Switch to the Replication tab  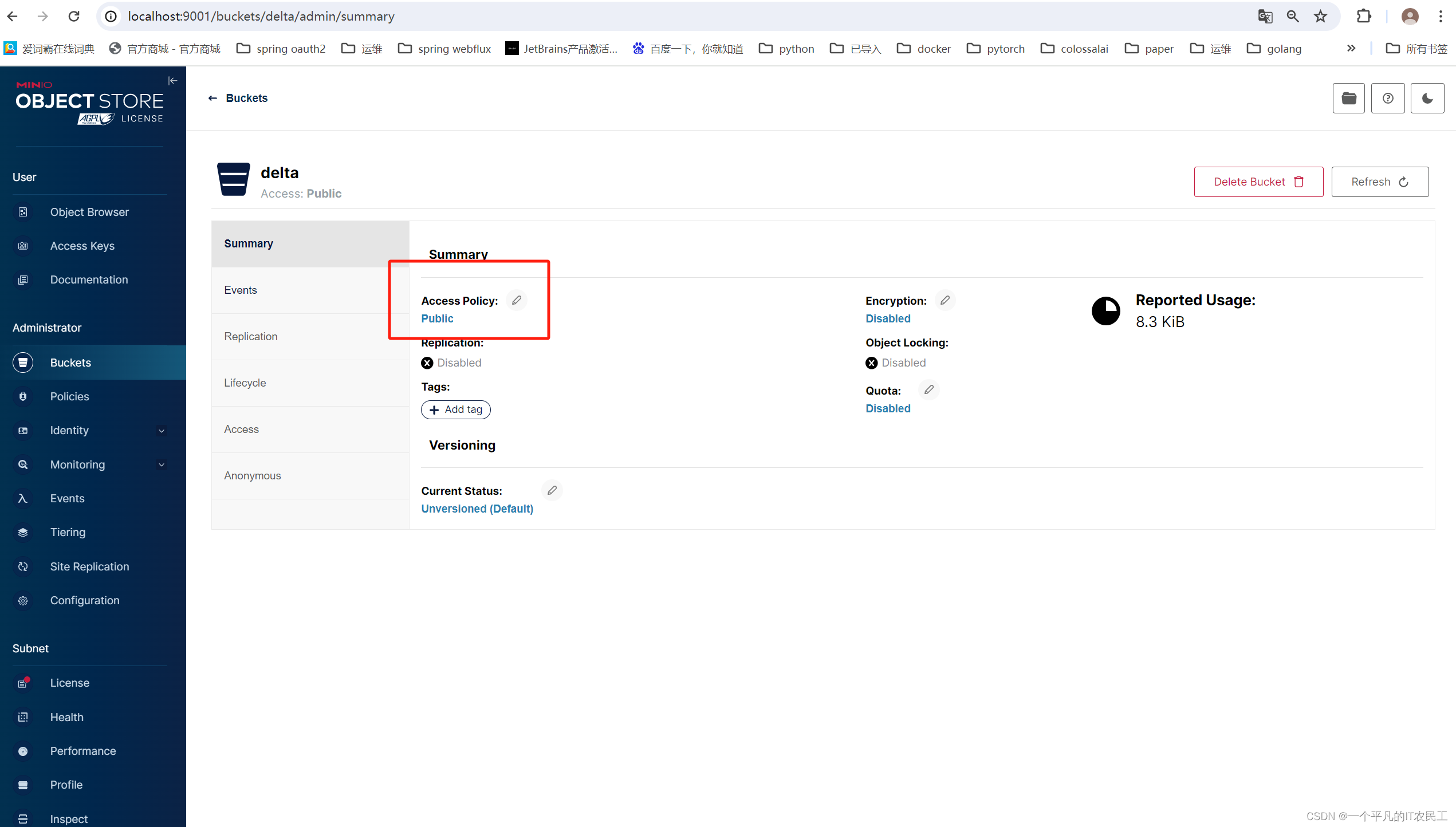[250, 336]
